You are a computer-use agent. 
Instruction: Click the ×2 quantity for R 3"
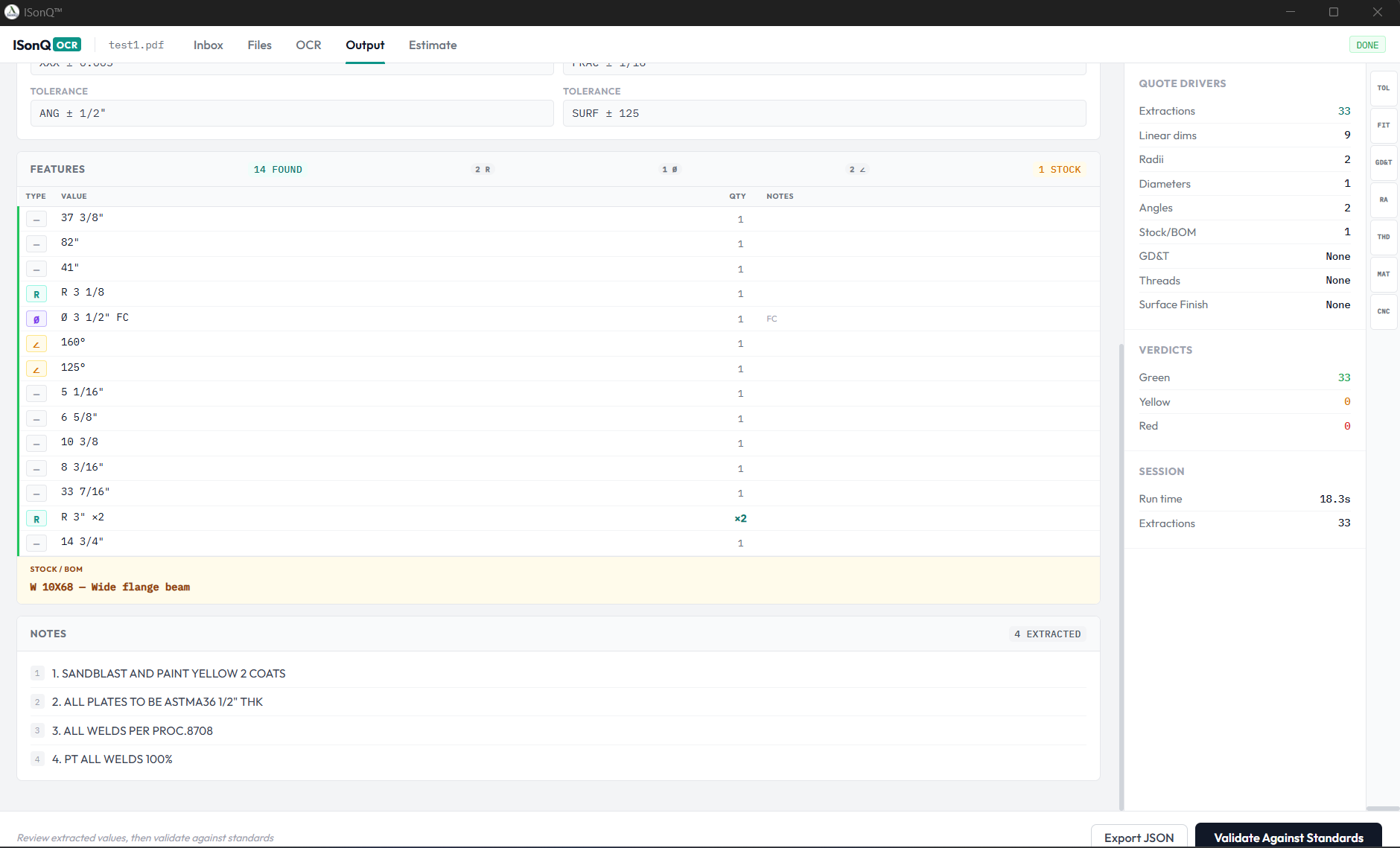coord(740,518)
